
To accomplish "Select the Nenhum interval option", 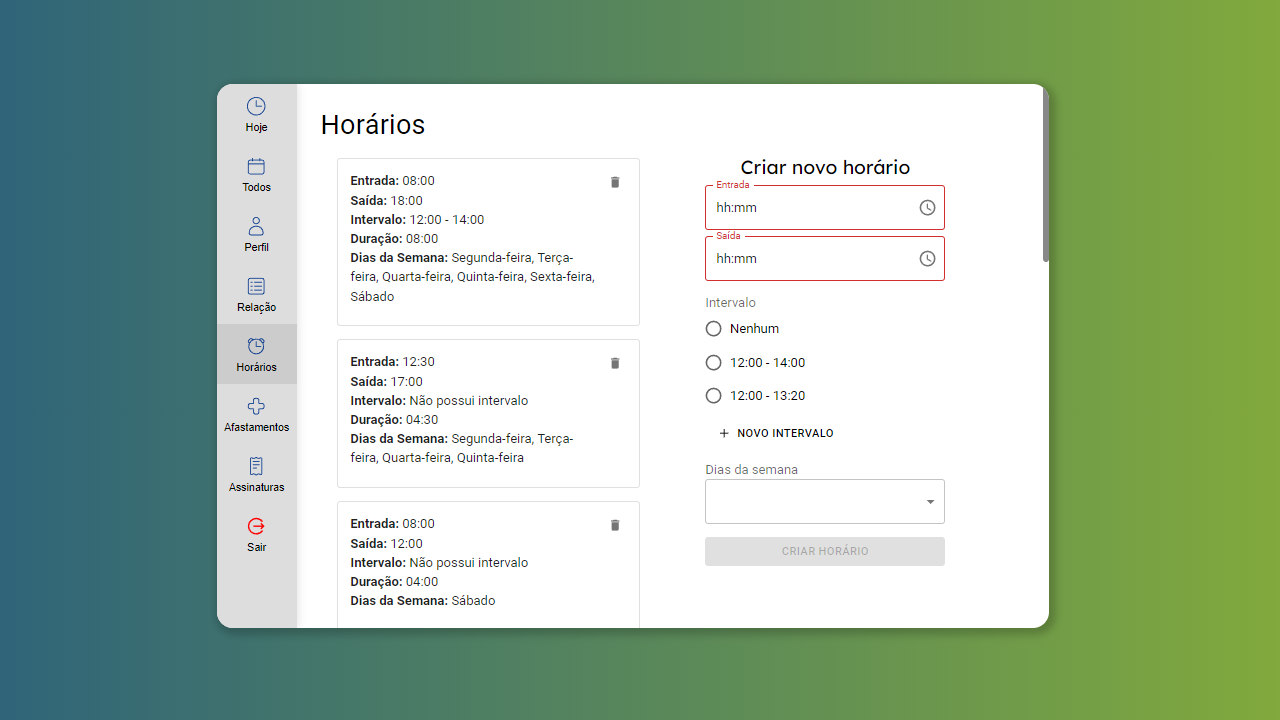I will [x=714, y=329].
